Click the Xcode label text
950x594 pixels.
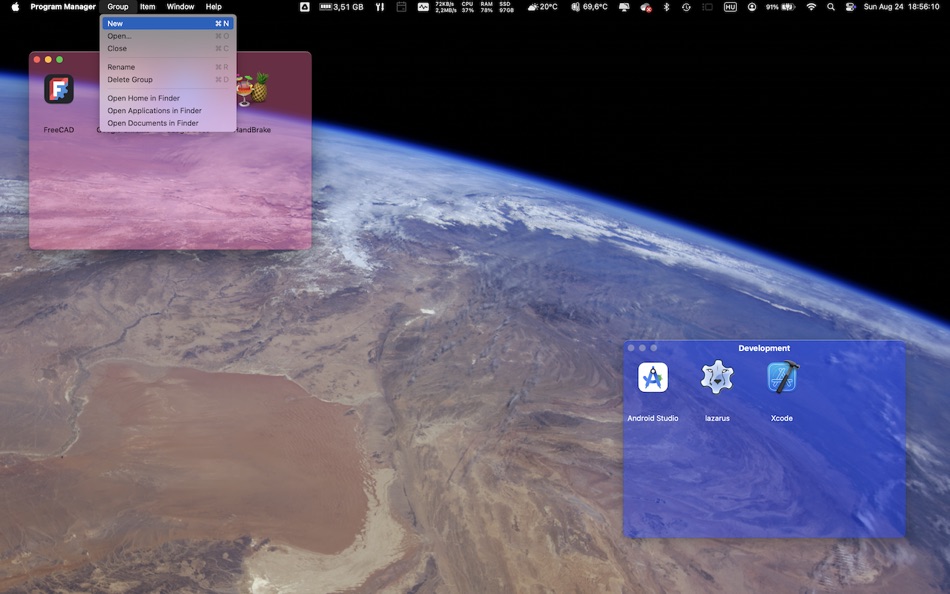(x=782, y=418)
